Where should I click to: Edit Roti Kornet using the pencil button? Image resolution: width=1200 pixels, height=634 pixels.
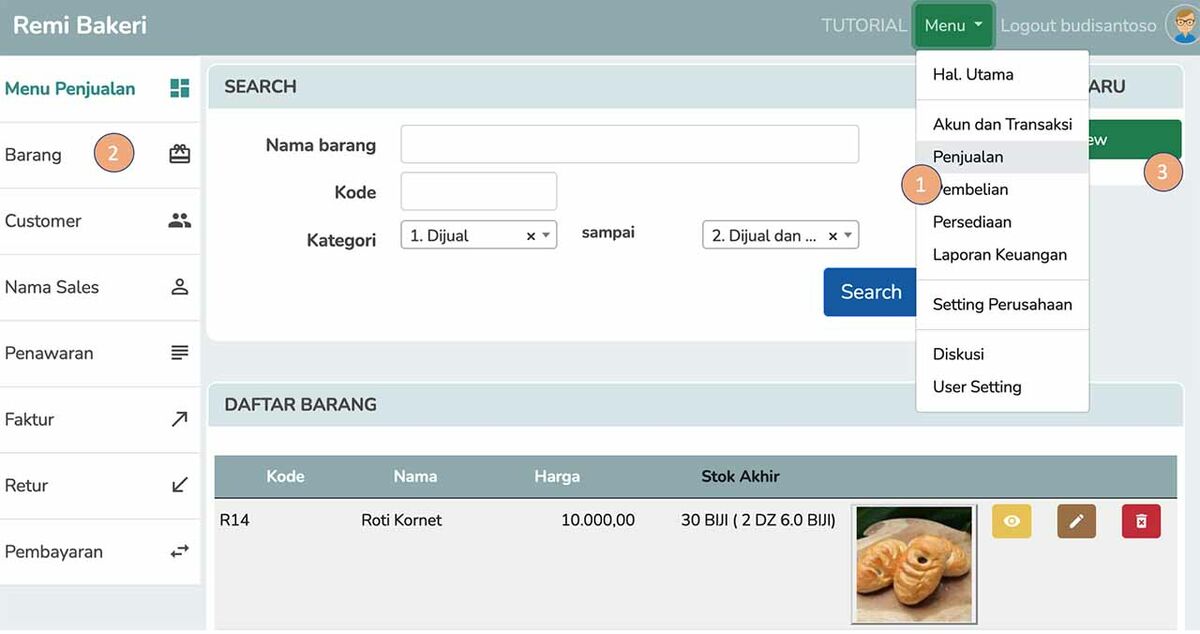1076,521
